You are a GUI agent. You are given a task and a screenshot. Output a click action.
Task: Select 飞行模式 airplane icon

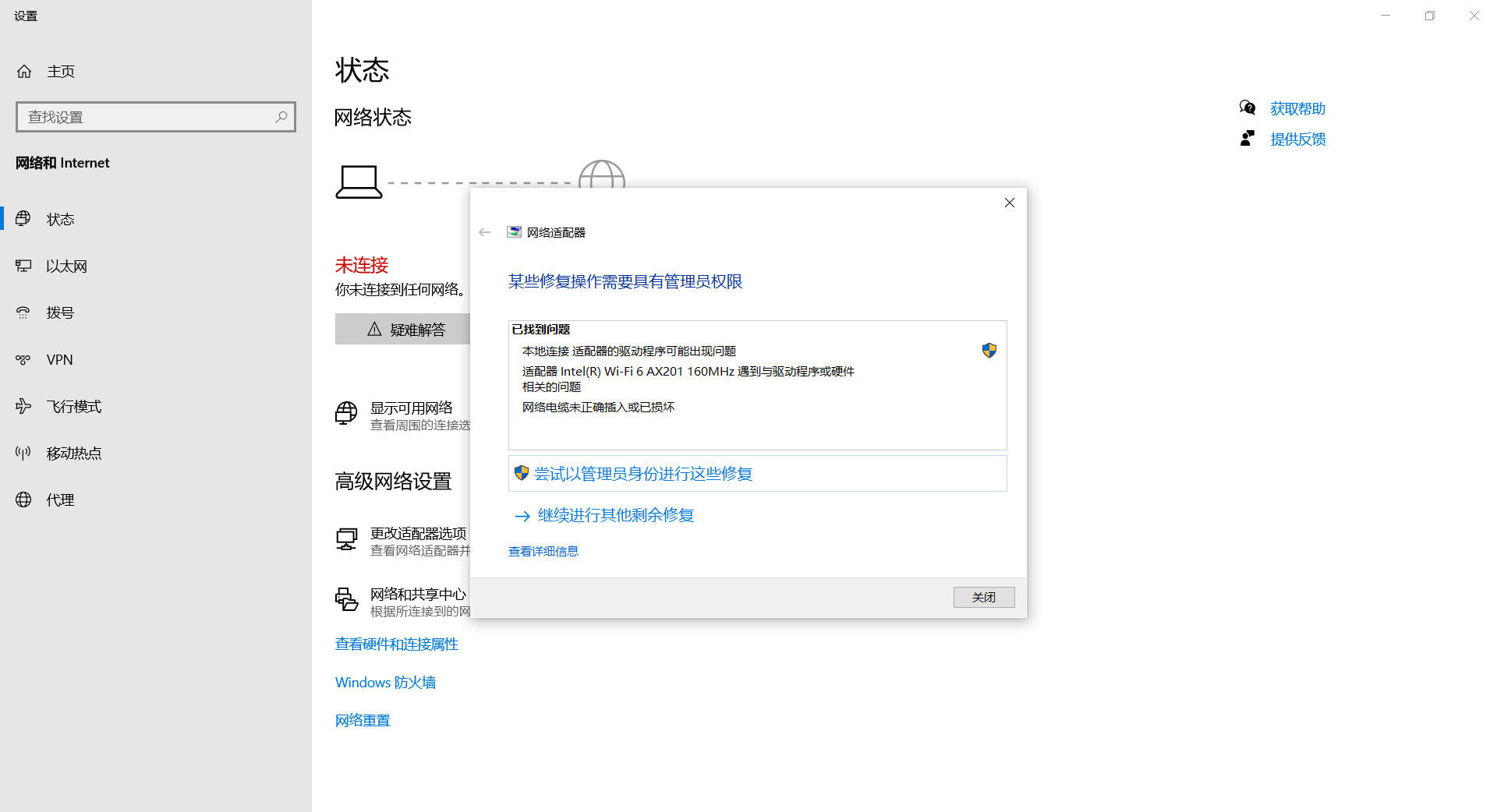point(23,406)
